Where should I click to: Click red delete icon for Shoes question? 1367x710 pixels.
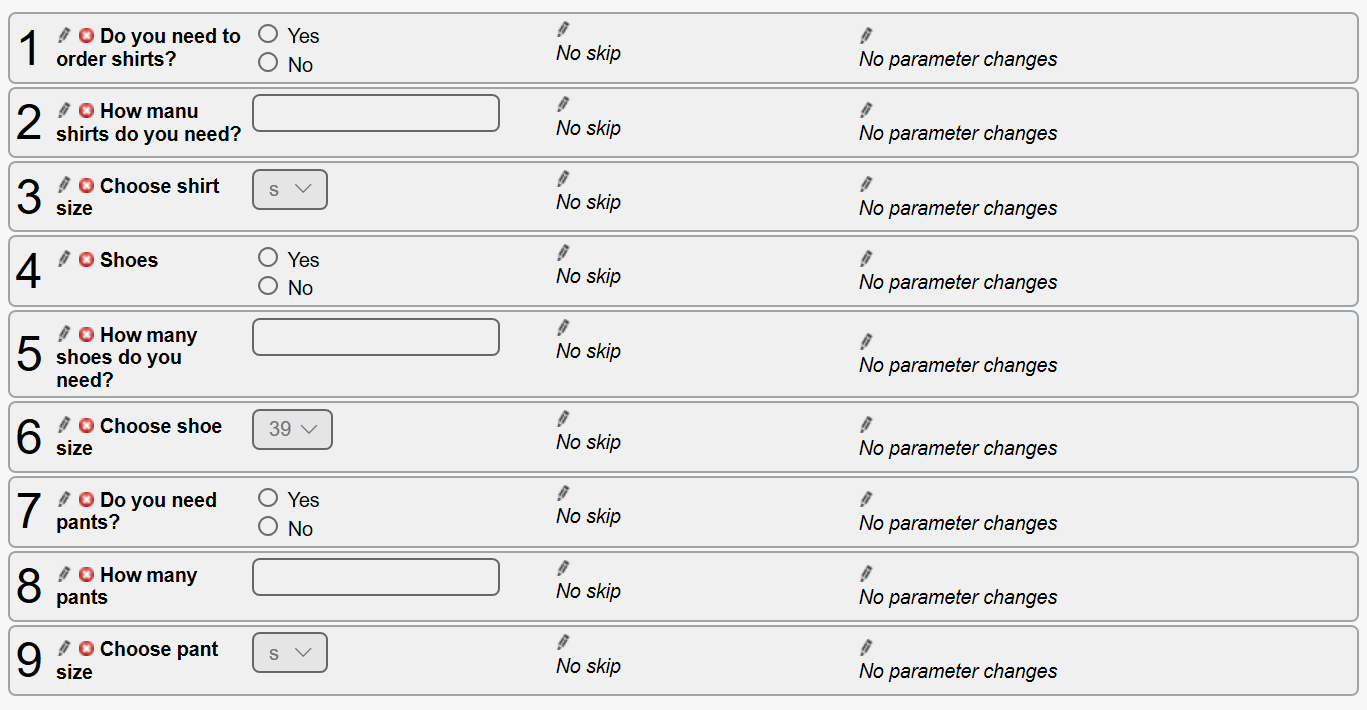click(87, 260)
